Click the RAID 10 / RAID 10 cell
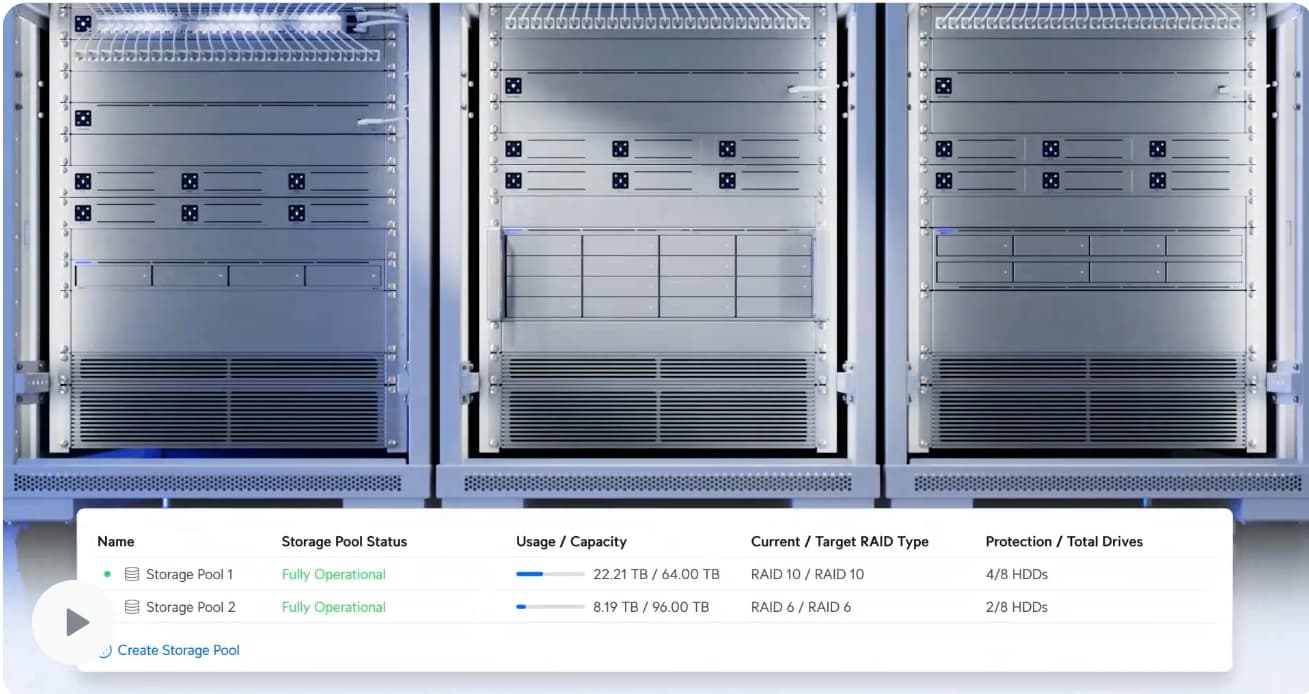 808,574
